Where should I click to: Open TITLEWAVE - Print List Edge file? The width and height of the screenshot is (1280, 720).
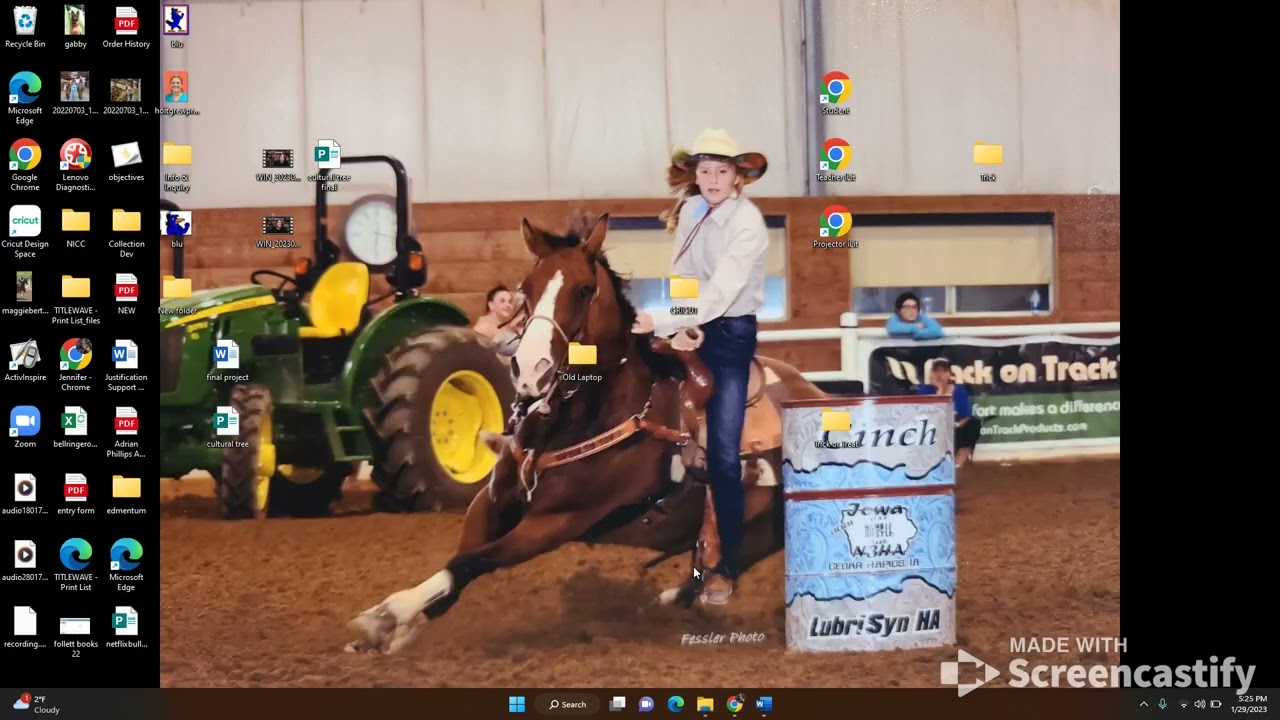tap(75, 565)
